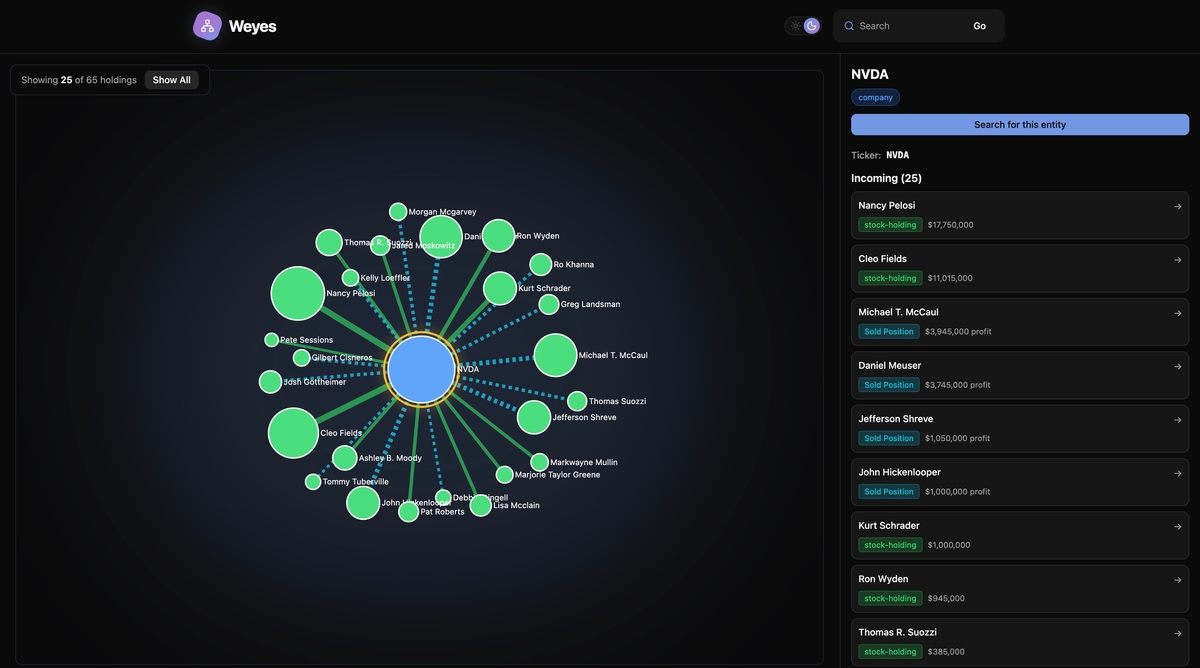Click the Show All button
The image size is (1200, 668).
(171, 78)
